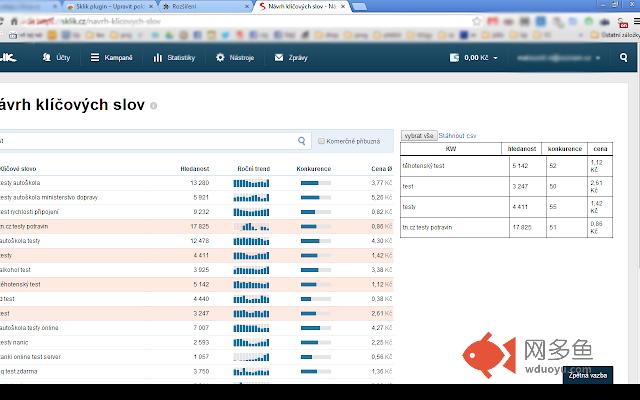Select the testy nanic keyword row
This screenshot has height=400, width=640.
coord(196,342)
